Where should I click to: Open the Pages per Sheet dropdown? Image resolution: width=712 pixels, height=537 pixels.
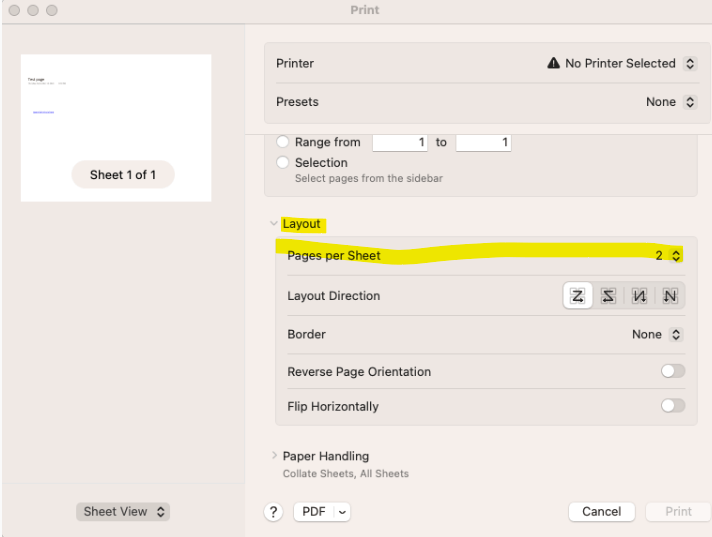(676, 256)
